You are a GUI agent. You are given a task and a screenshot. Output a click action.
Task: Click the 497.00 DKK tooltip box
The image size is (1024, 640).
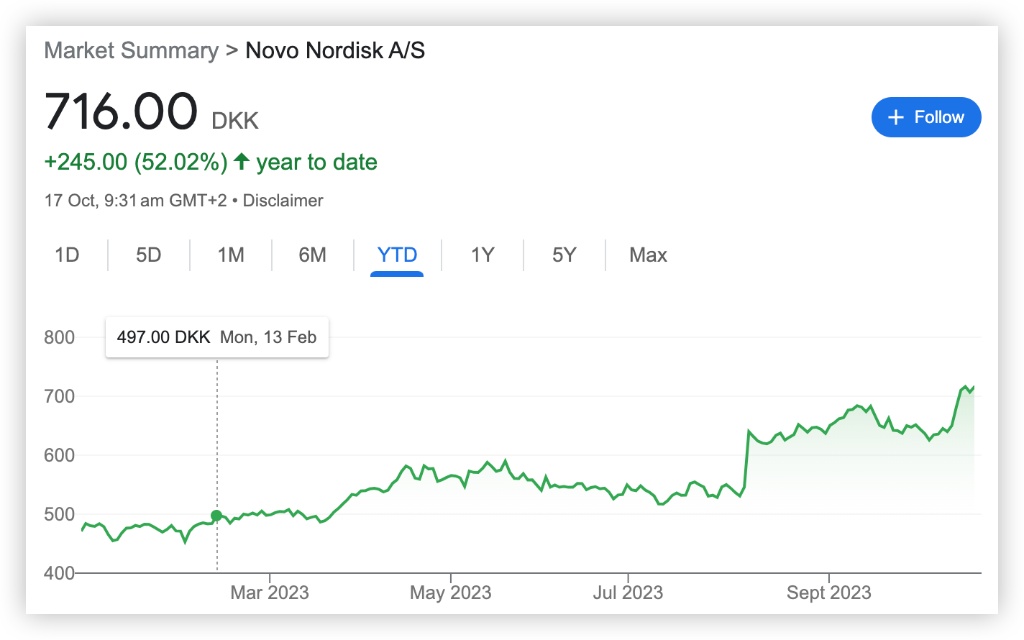[217, 337]
